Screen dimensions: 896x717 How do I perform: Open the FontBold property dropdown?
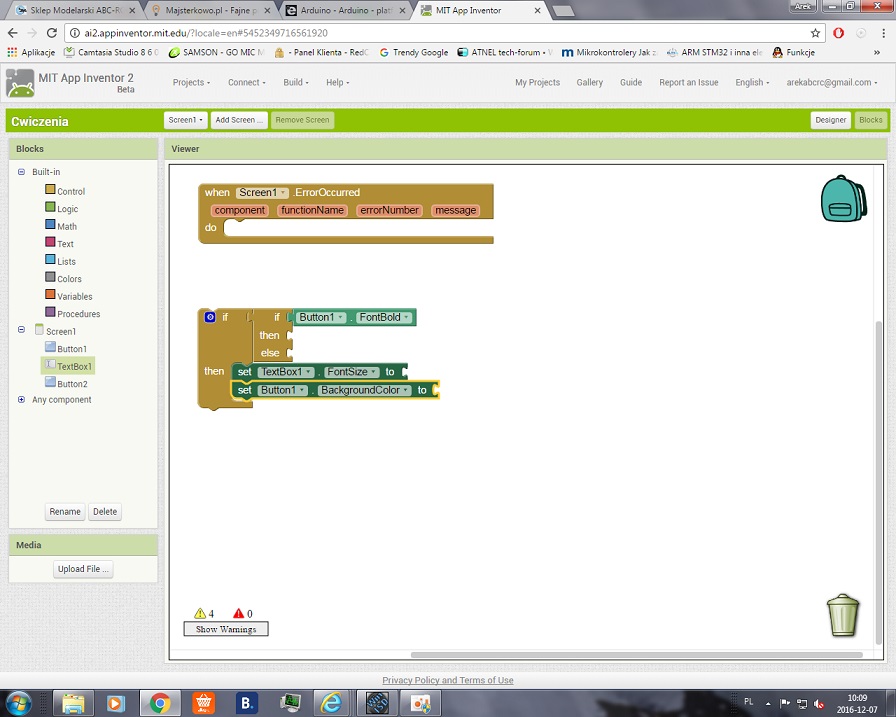(x=384, y=317)
